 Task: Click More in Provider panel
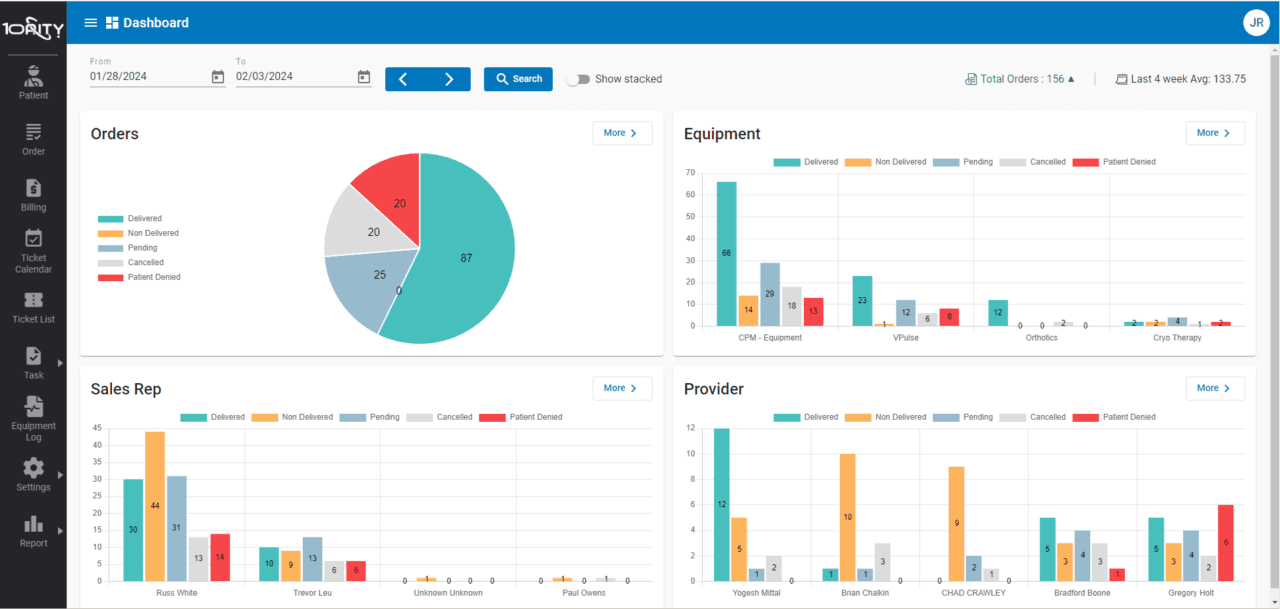1215,388
